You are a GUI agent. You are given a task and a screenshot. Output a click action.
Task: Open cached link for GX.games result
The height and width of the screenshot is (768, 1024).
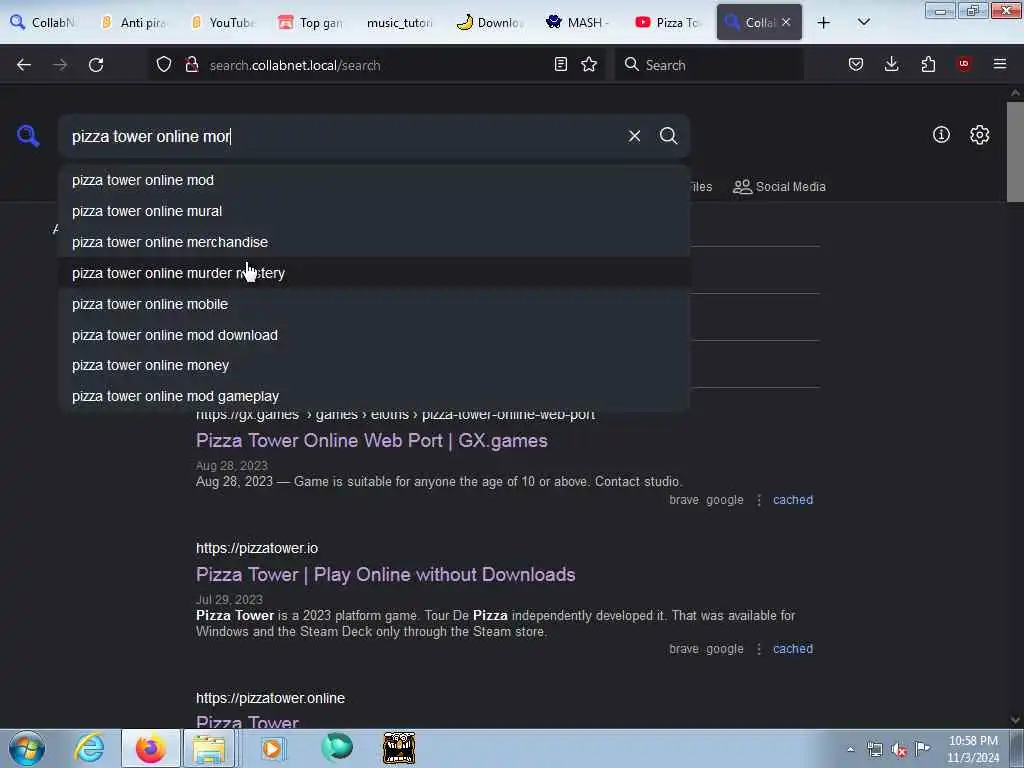[x=793, y=500]
